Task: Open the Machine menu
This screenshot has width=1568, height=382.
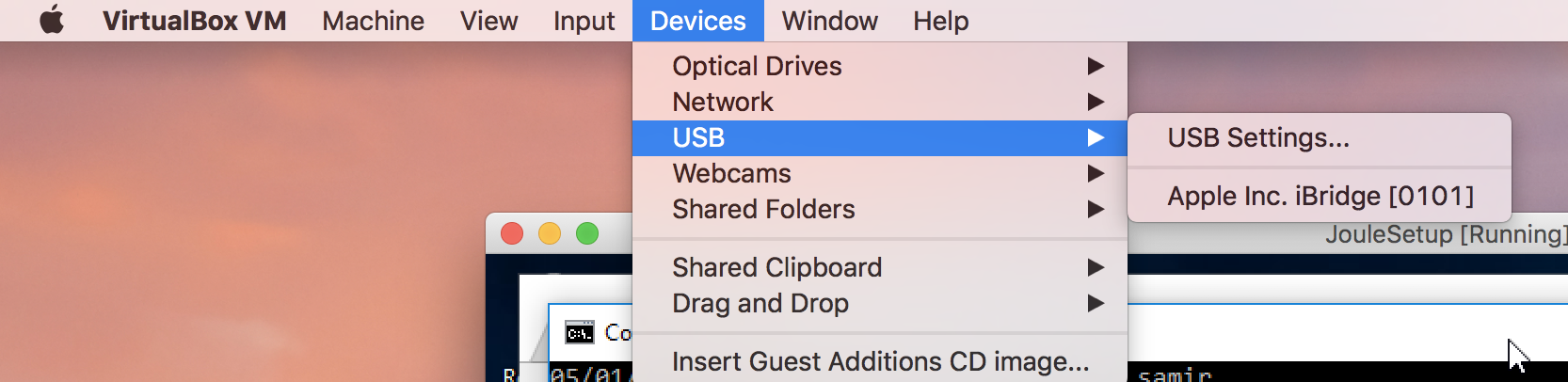Action: tap(373, 21)
